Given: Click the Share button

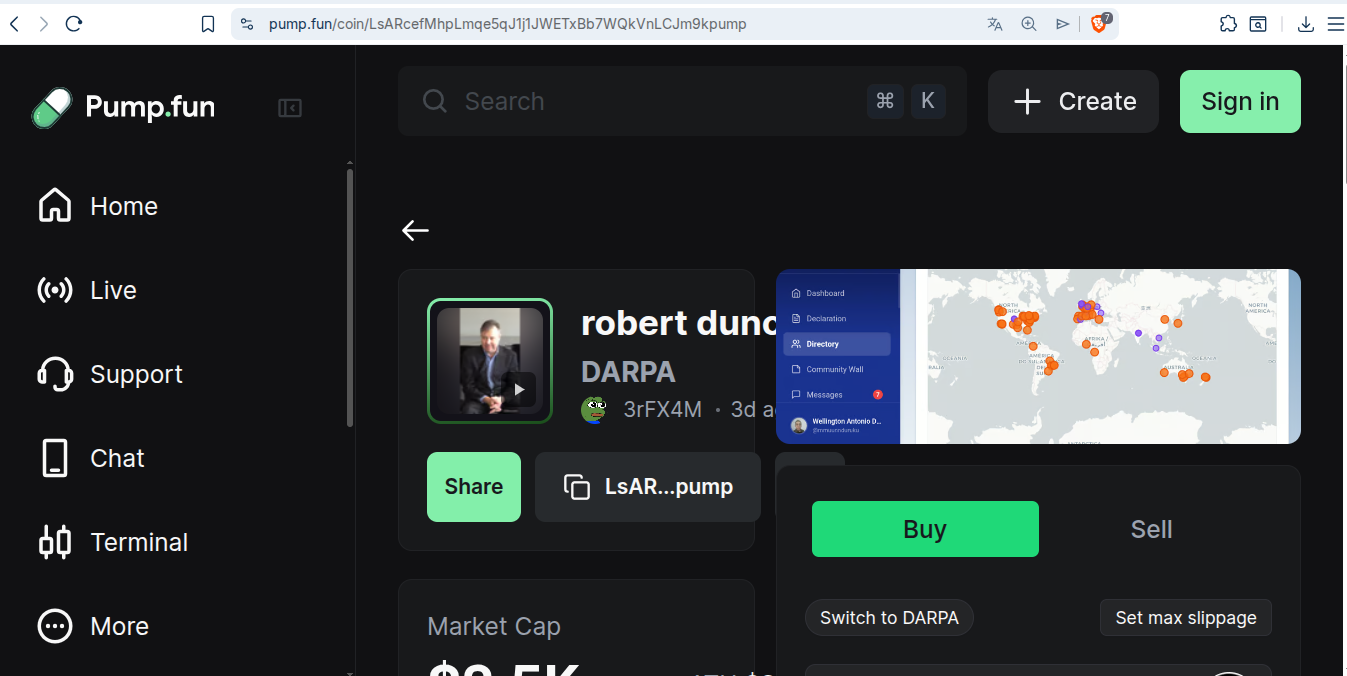Looking at the screenshot, I should 474,487.
